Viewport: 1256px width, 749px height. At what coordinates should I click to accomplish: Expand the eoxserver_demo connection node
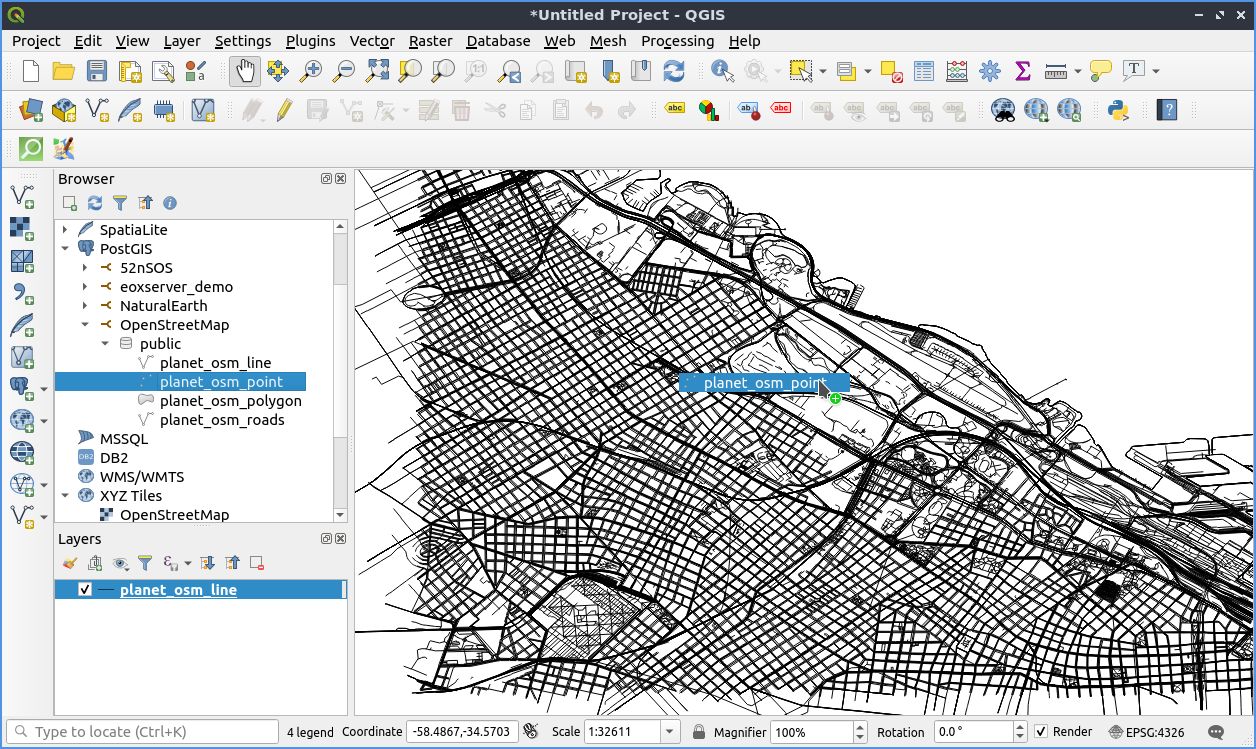(x=85, y=287)
